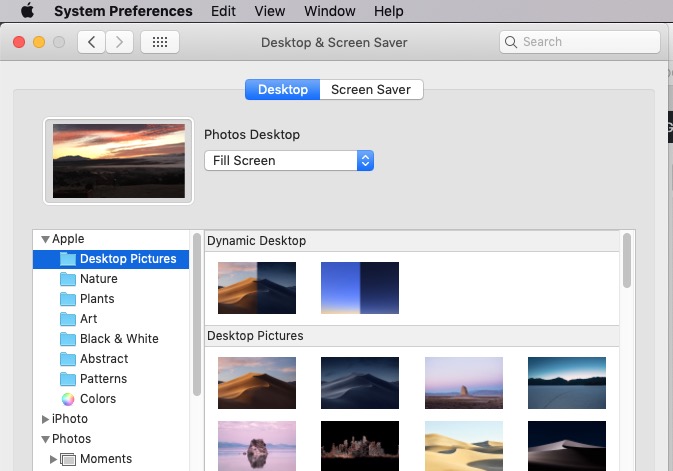Open the View menu

coord(270,11)
